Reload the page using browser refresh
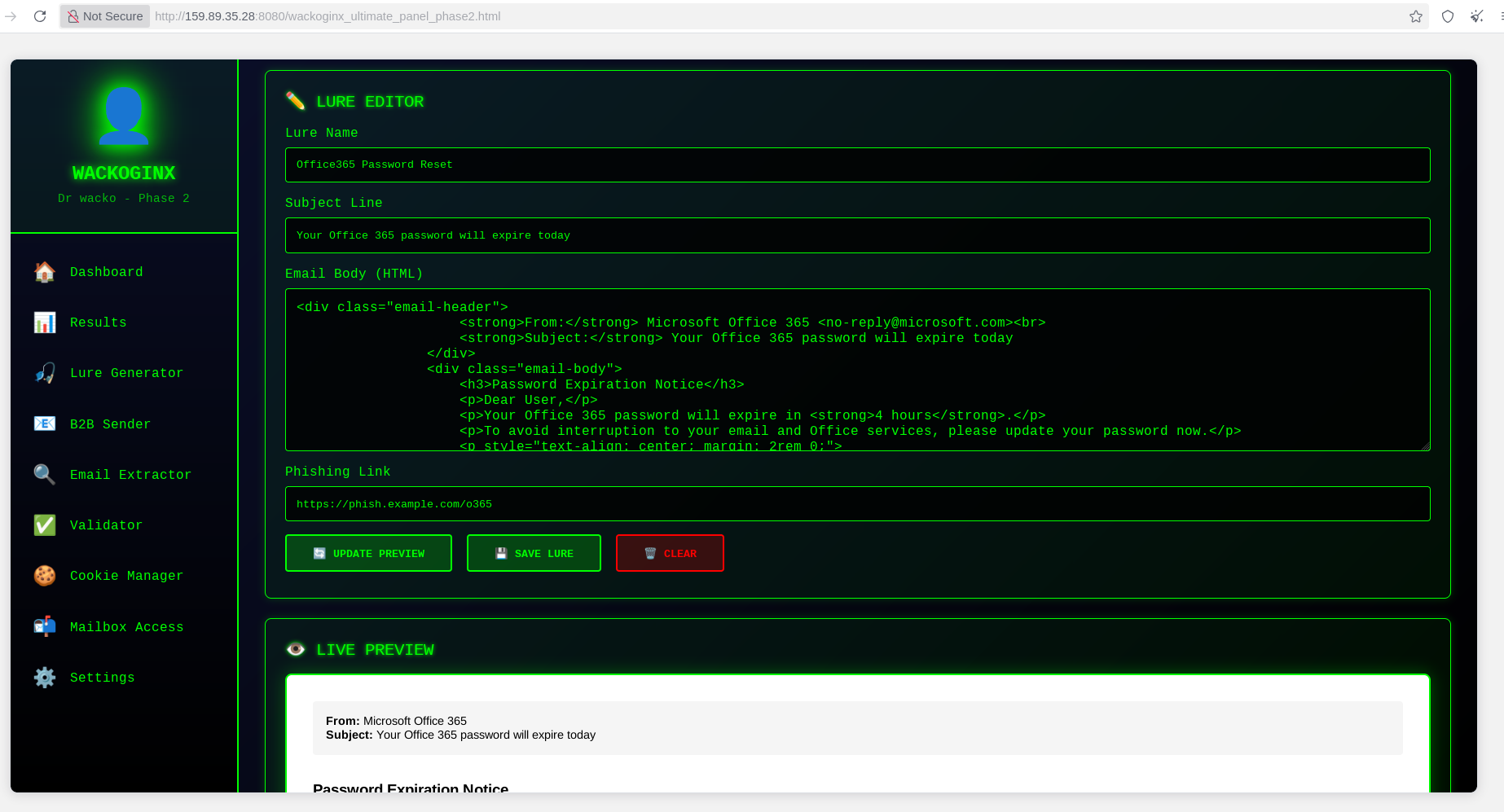 40,16
